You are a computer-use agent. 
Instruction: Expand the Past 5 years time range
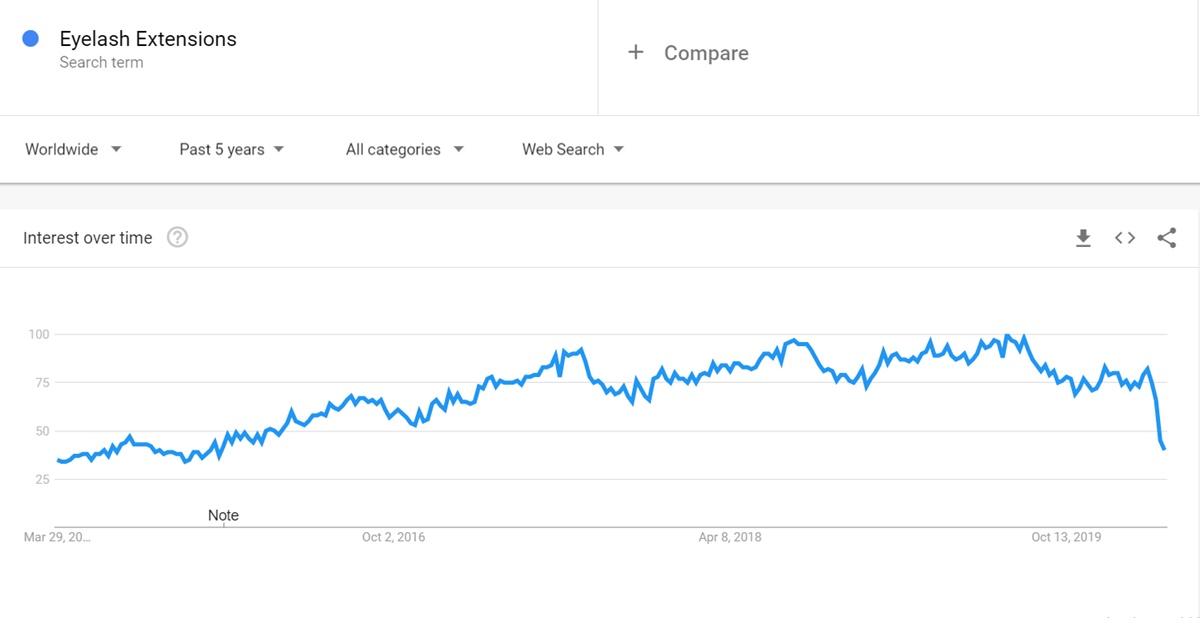click(x=231, y=149)
